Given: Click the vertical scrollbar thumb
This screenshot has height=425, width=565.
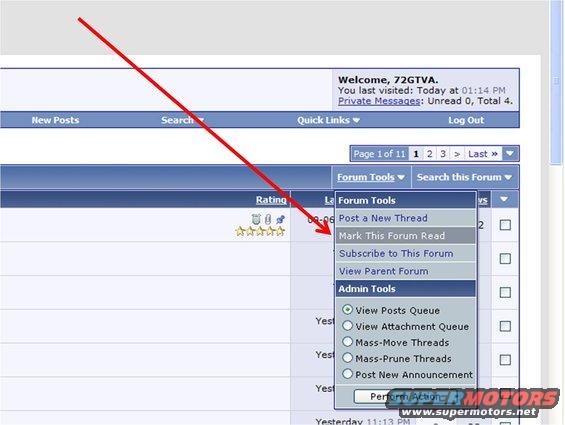Looking at the screenshot, I should [x=557, y=82].
